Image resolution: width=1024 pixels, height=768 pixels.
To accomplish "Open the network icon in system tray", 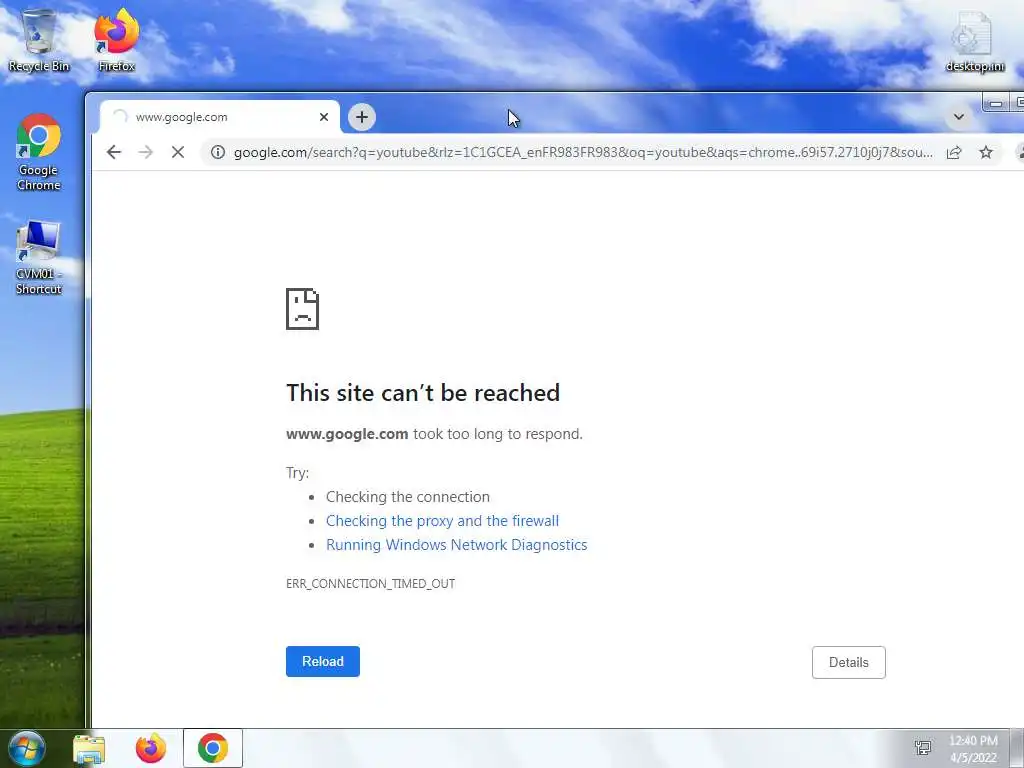I will pyautogui.click(x=923, y=748).
